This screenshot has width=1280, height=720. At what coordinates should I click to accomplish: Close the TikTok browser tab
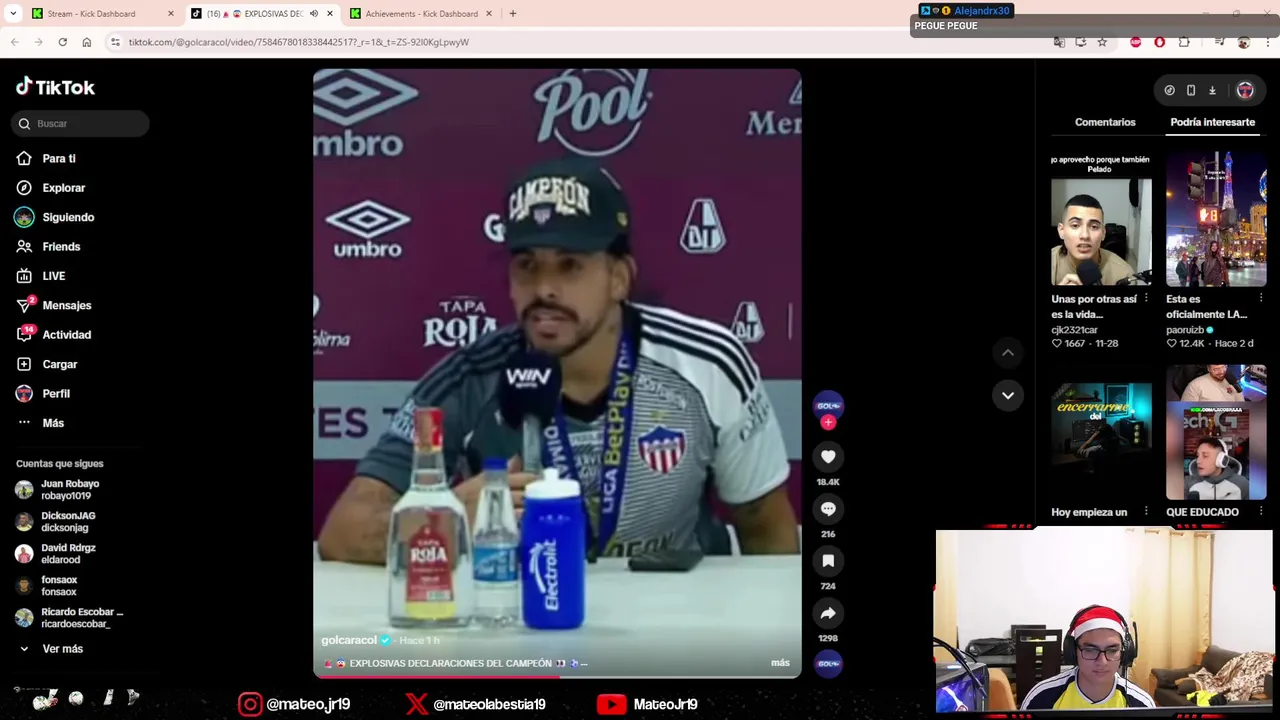coord(329,14)
